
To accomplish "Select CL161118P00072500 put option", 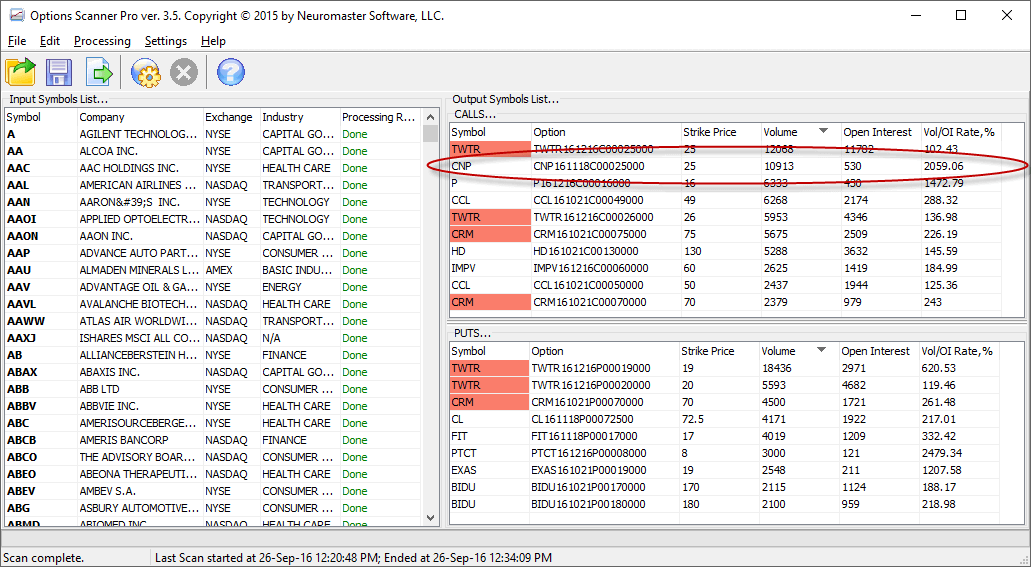I will [x=583, y=419].
